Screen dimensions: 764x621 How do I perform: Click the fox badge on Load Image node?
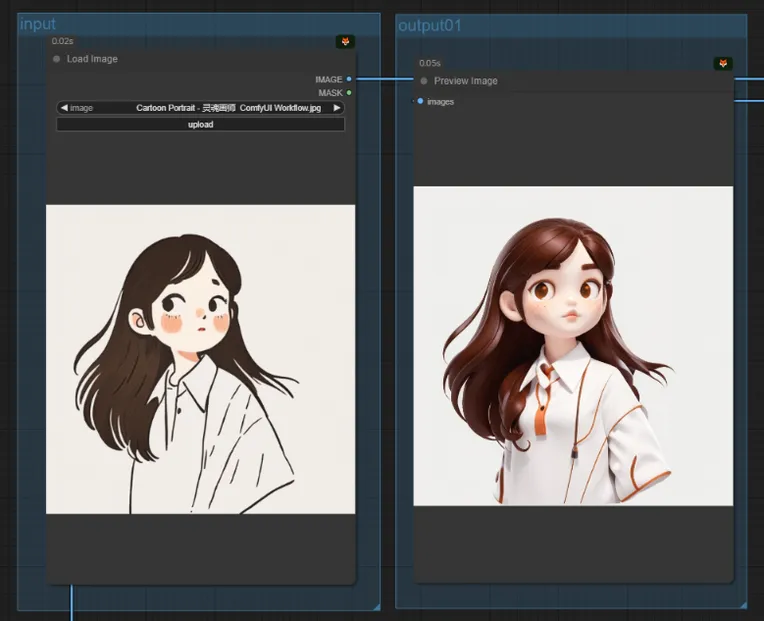(345, 41)
